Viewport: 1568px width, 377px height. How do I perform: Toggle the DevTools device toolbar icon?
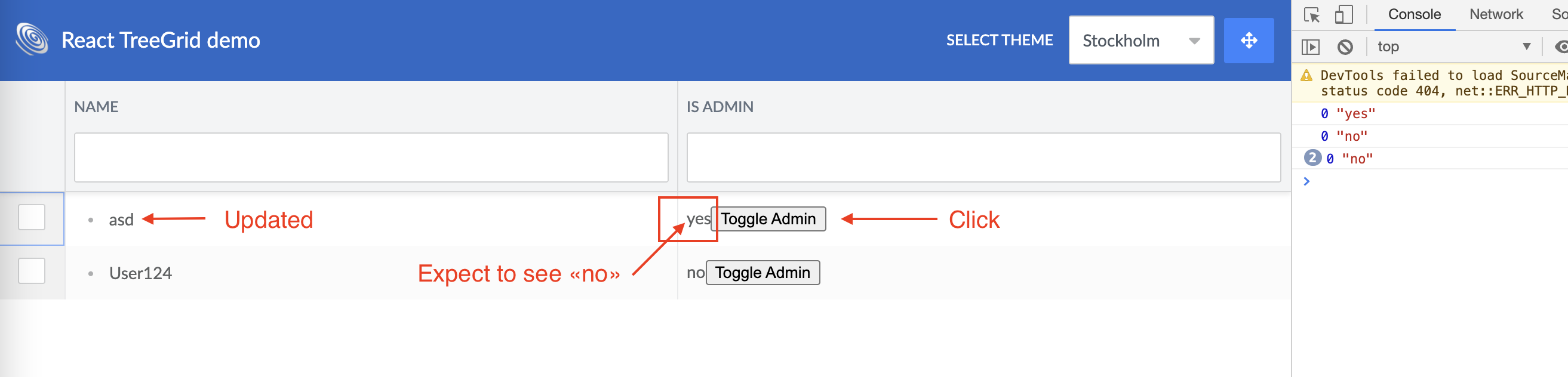(x=1343, y=14)
